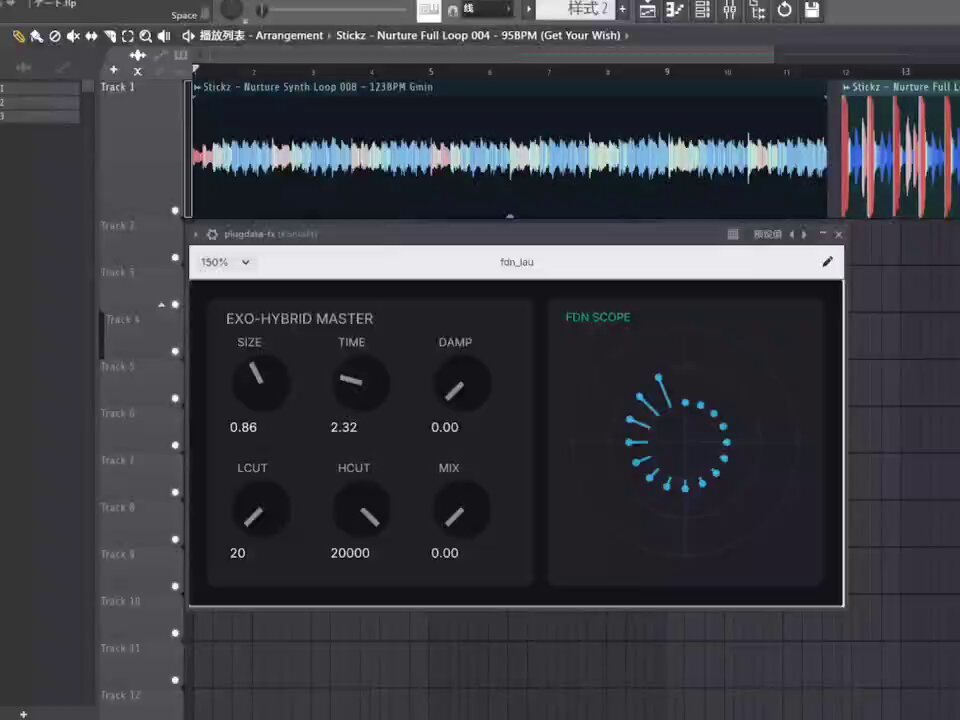Image resolution: width=960 pixels, height=720 pixels.
Task: Click the Stickz Nurture Full Loop breadcrumb
Action: 478,36
